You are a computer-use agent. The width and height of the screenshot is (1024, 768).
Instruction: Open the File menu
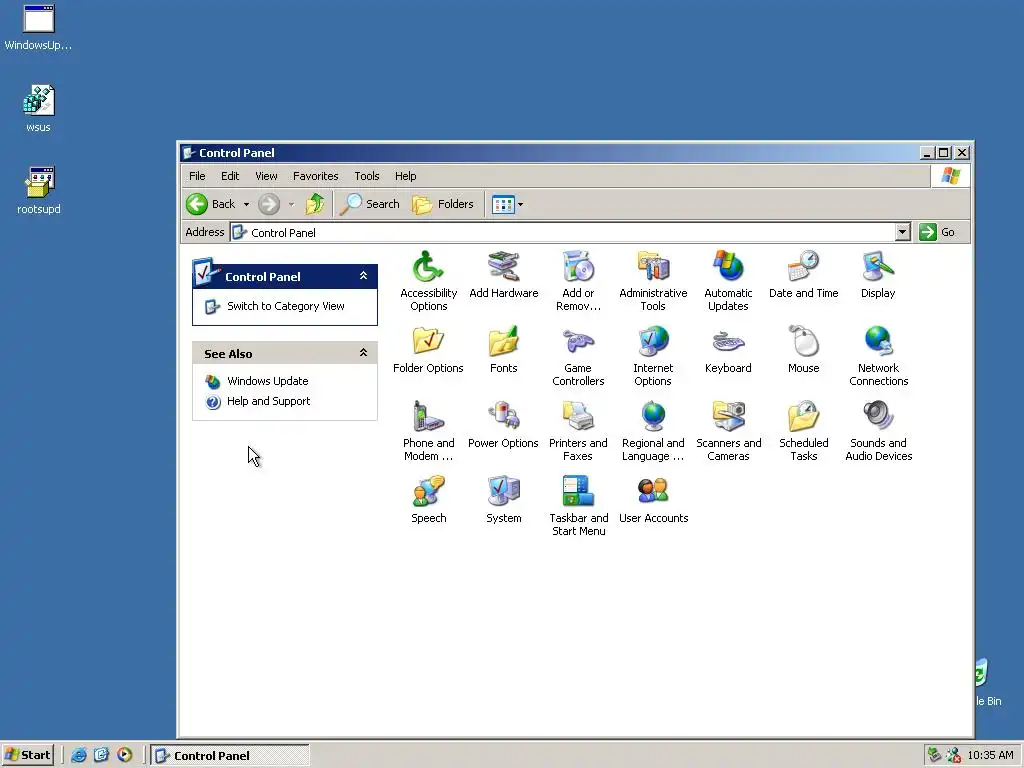[197, 176]
